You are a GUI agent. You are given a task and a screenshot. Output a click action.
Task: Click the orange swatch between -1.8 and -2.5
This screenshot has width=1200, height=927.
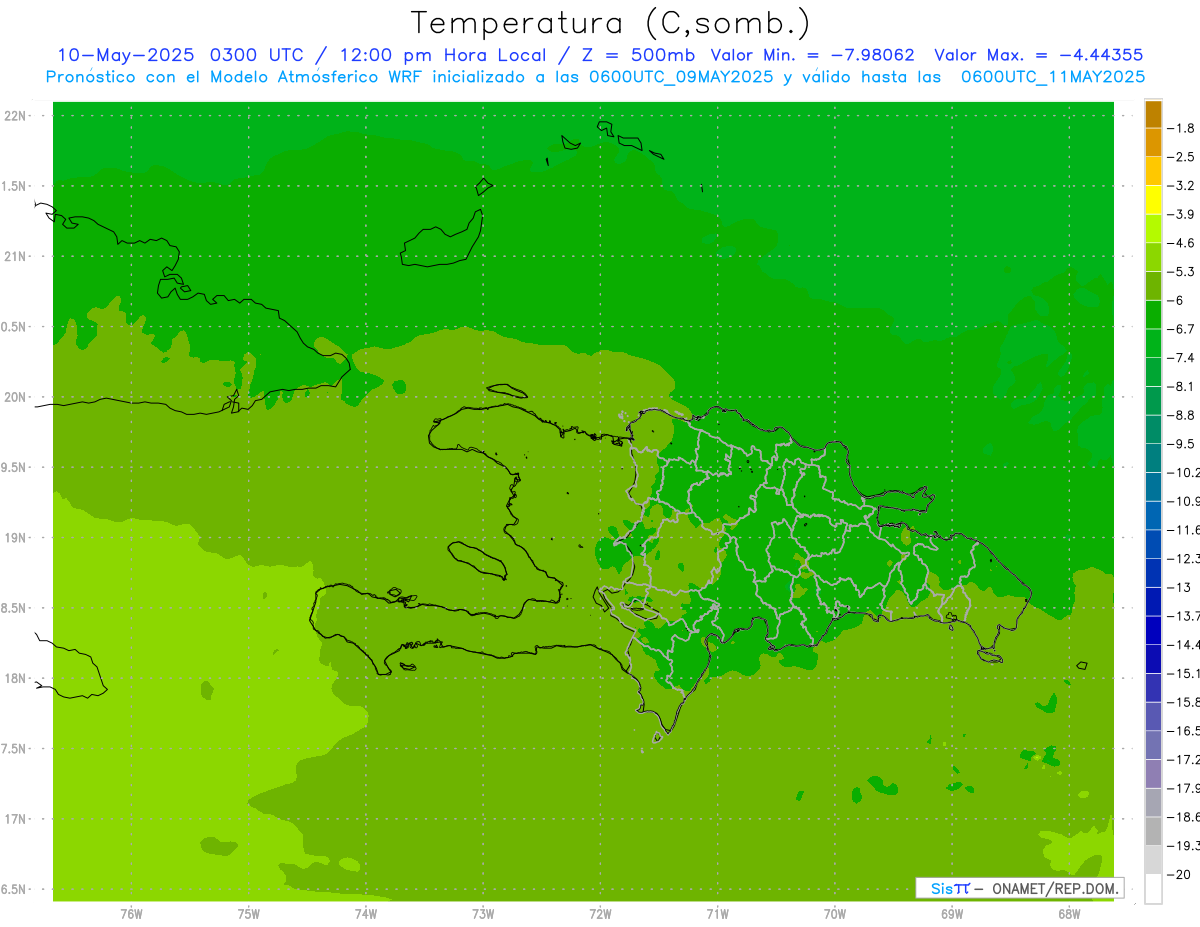click(x=1153, y=142)
